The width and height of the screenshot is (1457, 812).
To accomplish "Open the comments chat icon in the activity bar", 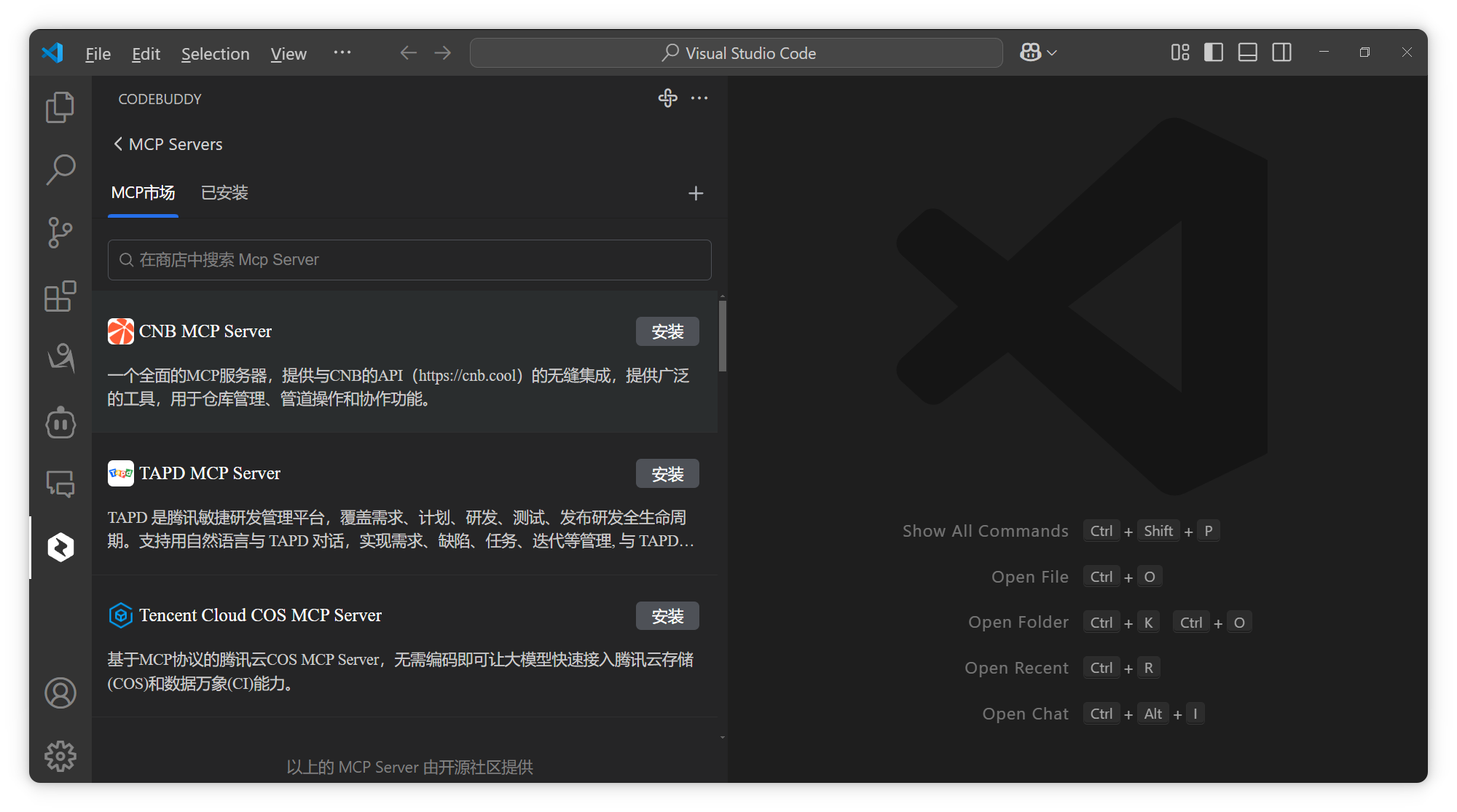I will pyautogui.click(x=60, y=484).
